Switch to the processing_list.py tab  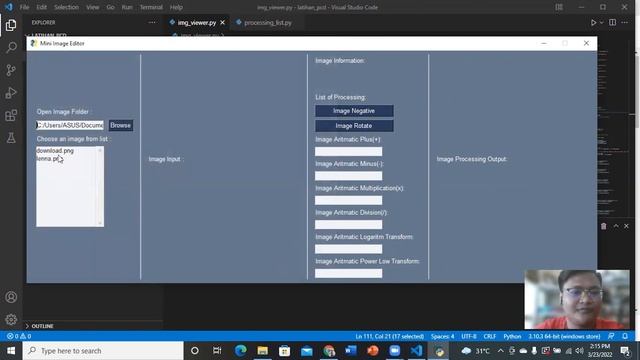click(x=267, y=23)
